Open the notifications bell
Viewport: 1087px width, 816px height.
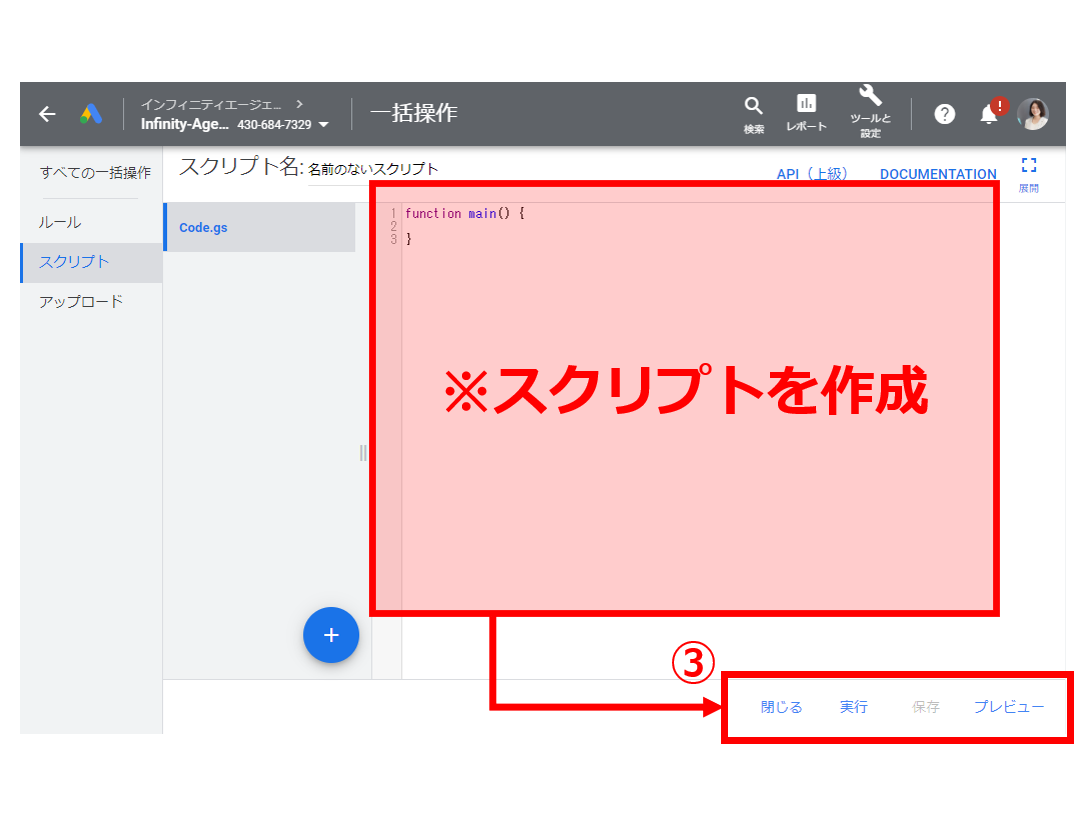[x=989, y=116]
